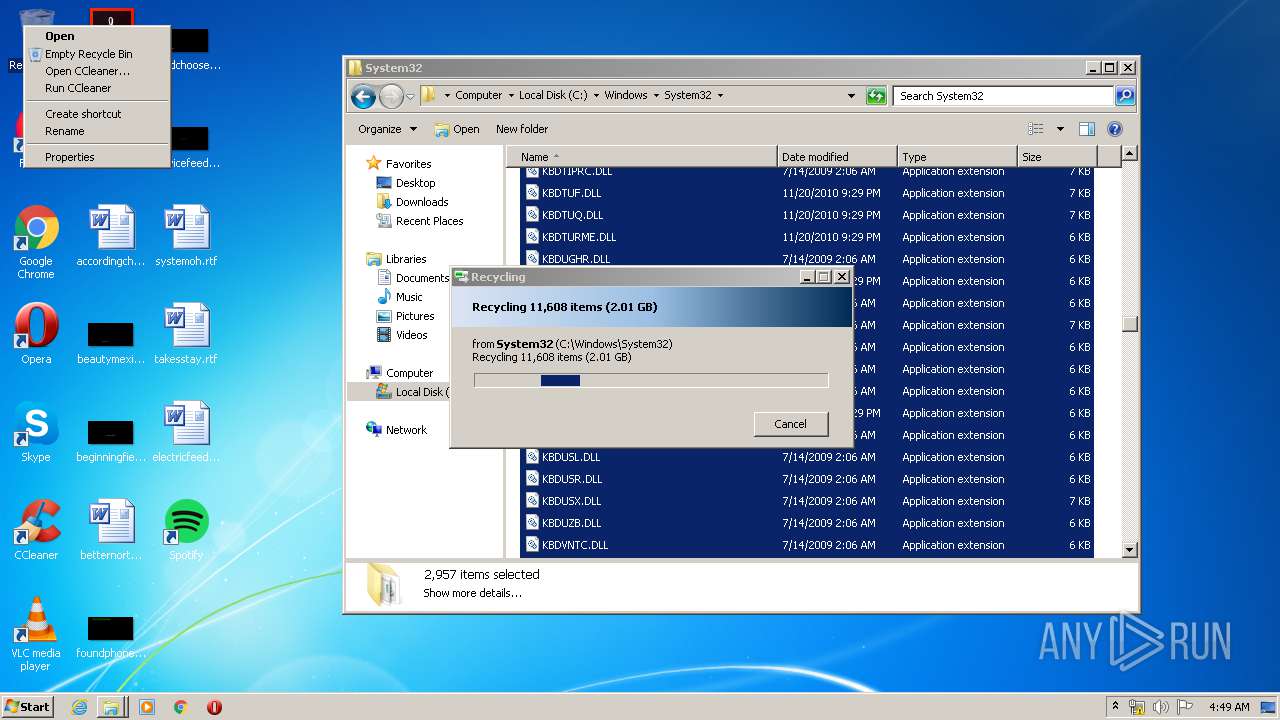Click Windows Explorer taskbar button
Screen dimensions: 1280x720
pyautogui.click(x=111, y=707)
